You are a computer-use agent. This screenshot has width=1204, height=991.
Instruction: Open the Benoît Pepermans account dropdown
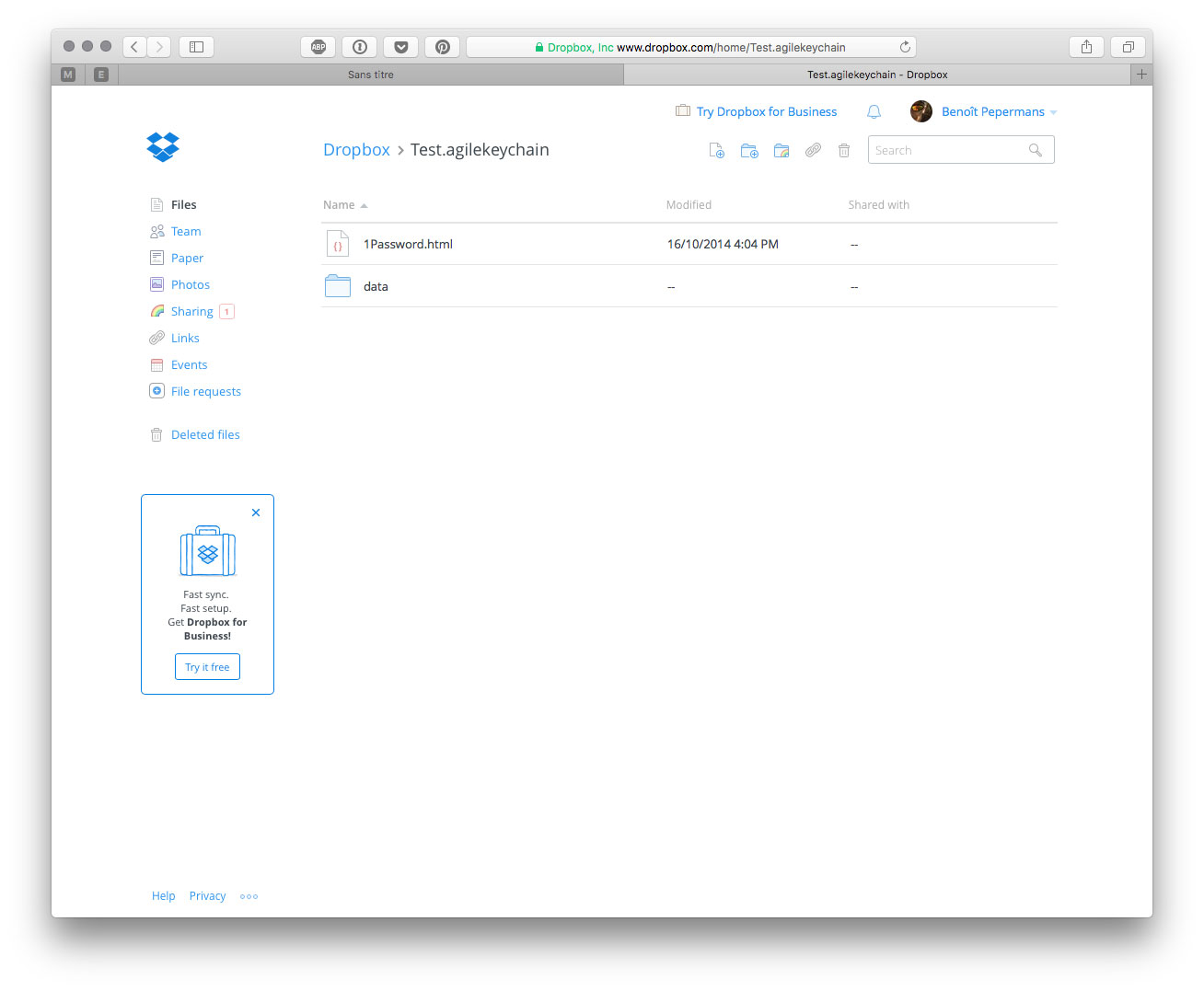(999, 111)
